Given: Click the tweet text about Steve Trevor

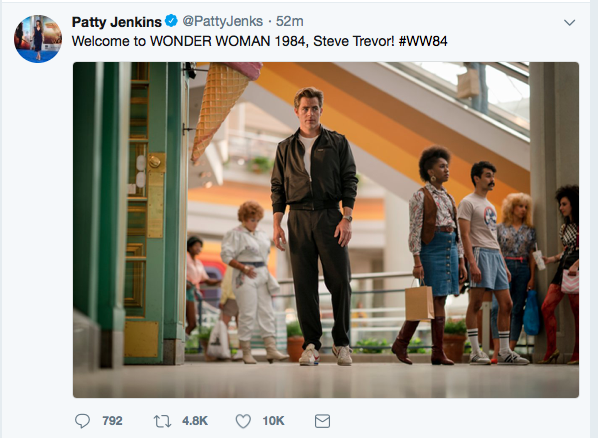Looking at the screenshot, I should coord(259,41).
